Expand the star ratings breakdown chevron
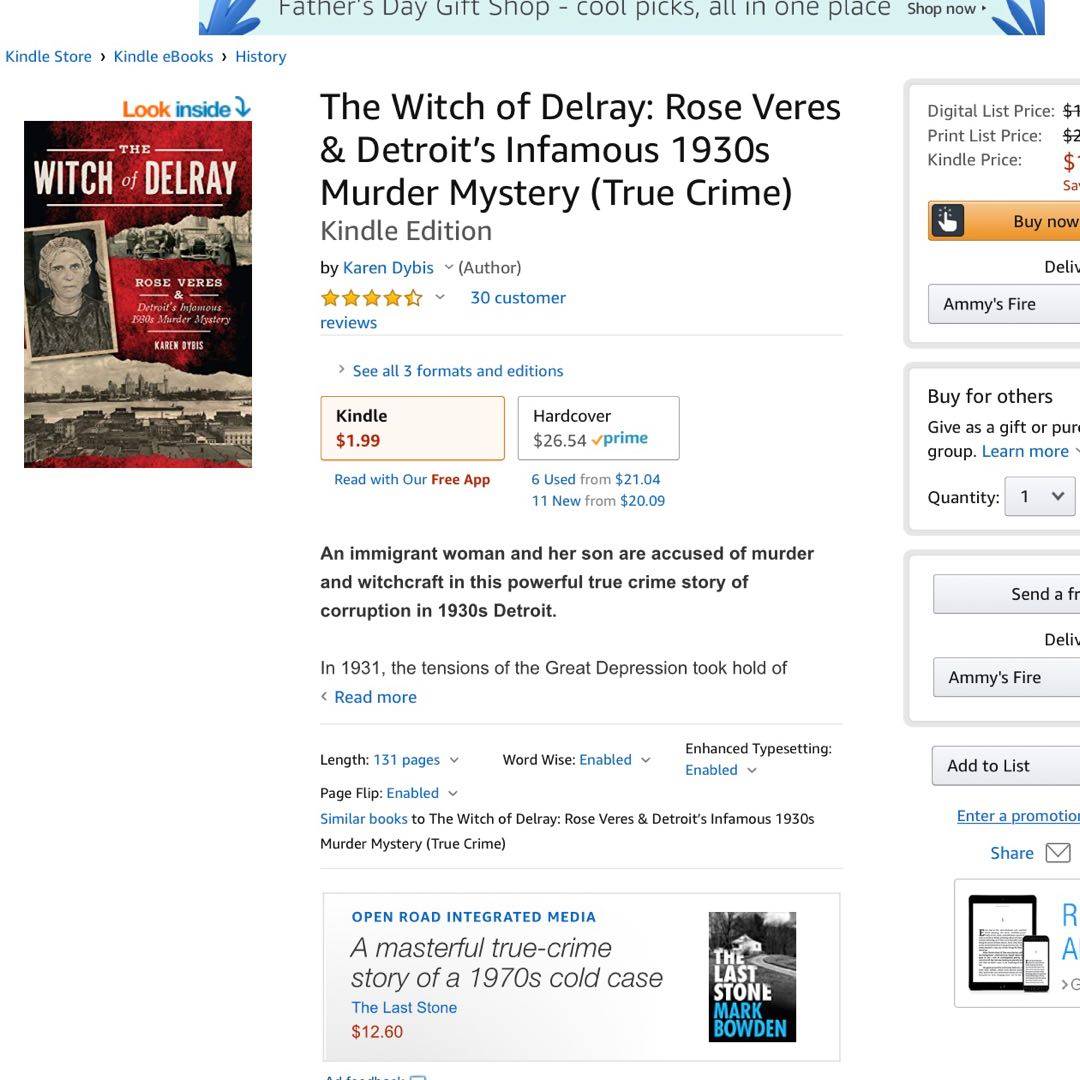The width and height of the screenshot is (1080, 1080). point(440,298)
